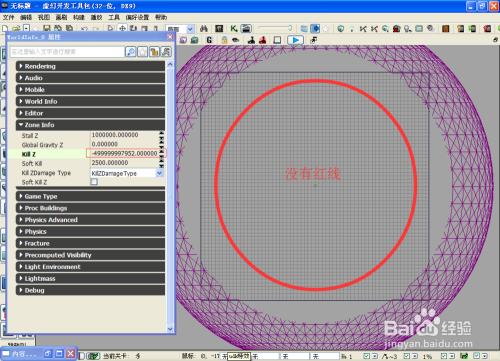Expand the Fracture category
The image size is (500, 361).
tap(90, 243)
